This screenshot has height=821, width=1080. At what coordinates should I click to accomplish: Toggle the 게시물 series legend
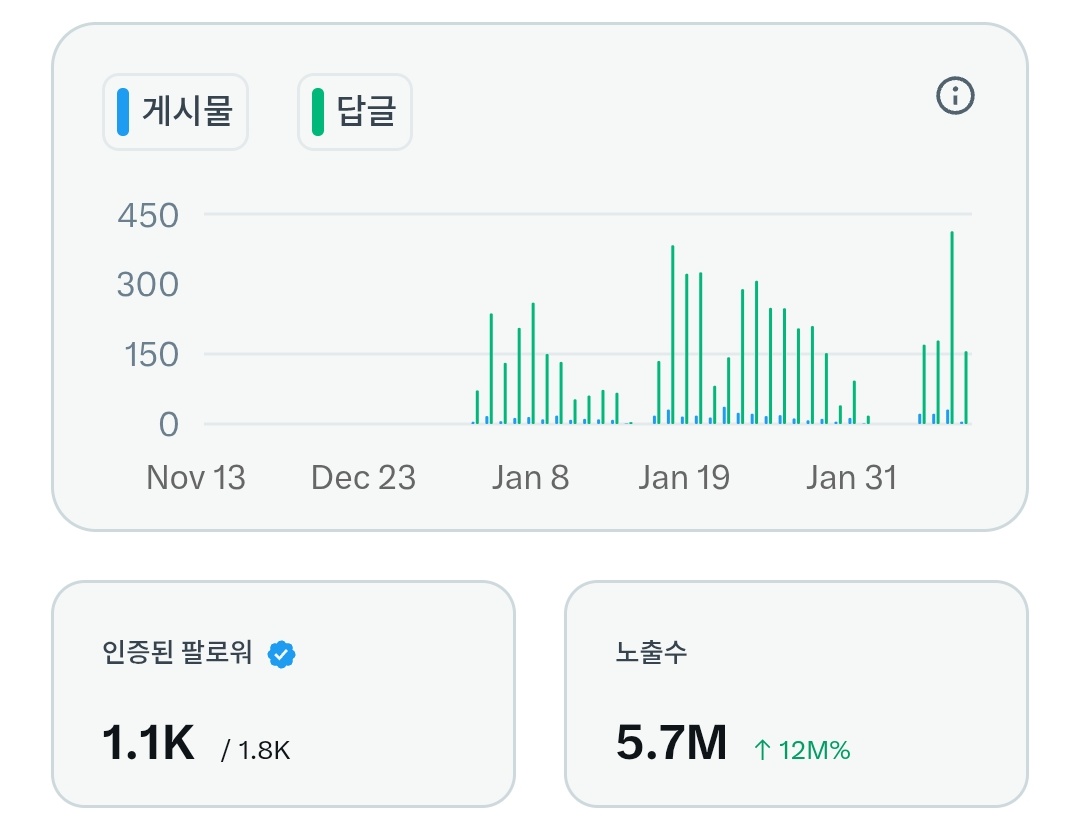click(175, 112)
